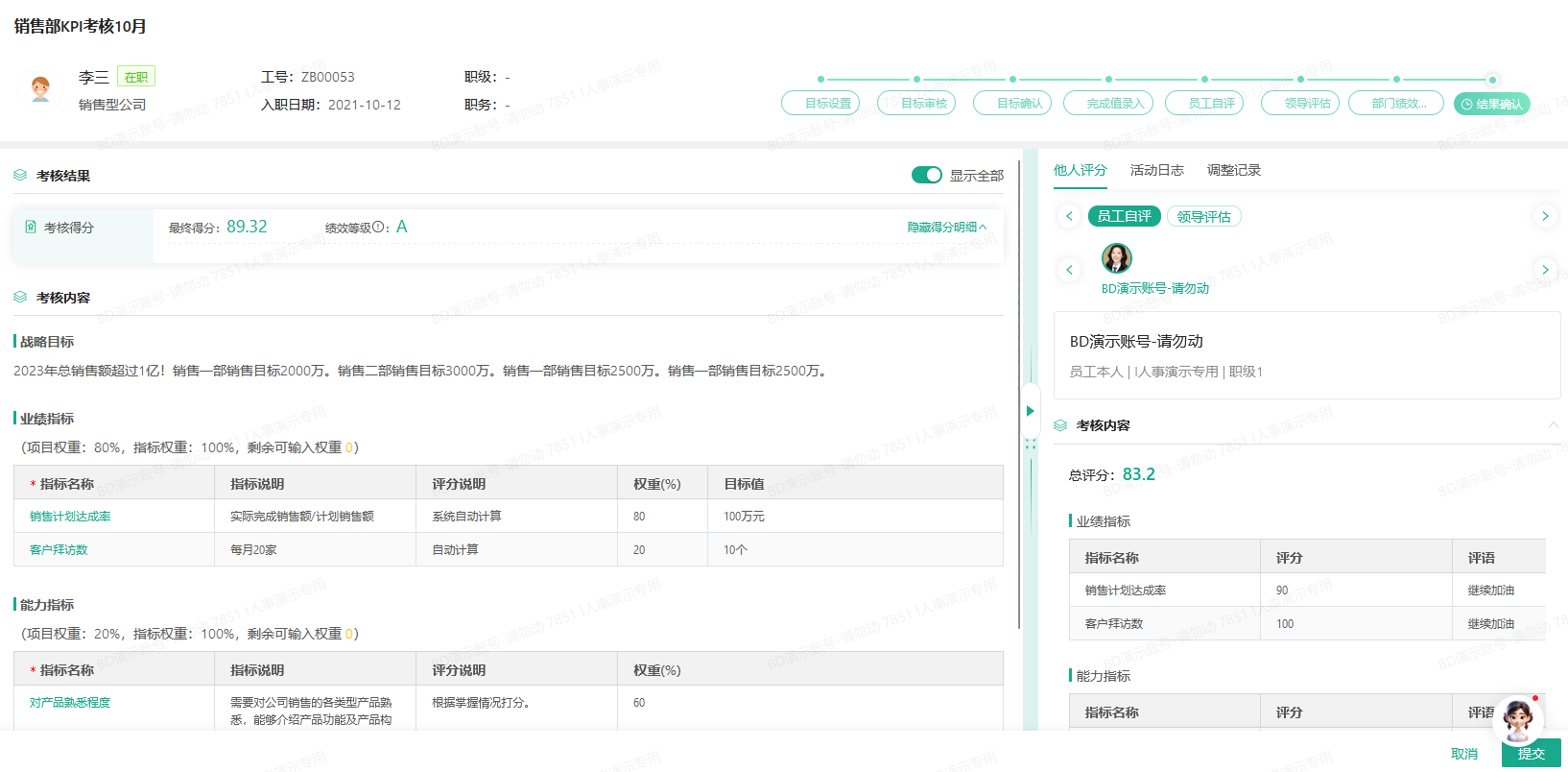This screenshot has width=1568, height=772.
Task: Collapse the right-side 考核内容 section
Action: point(1553,424)
